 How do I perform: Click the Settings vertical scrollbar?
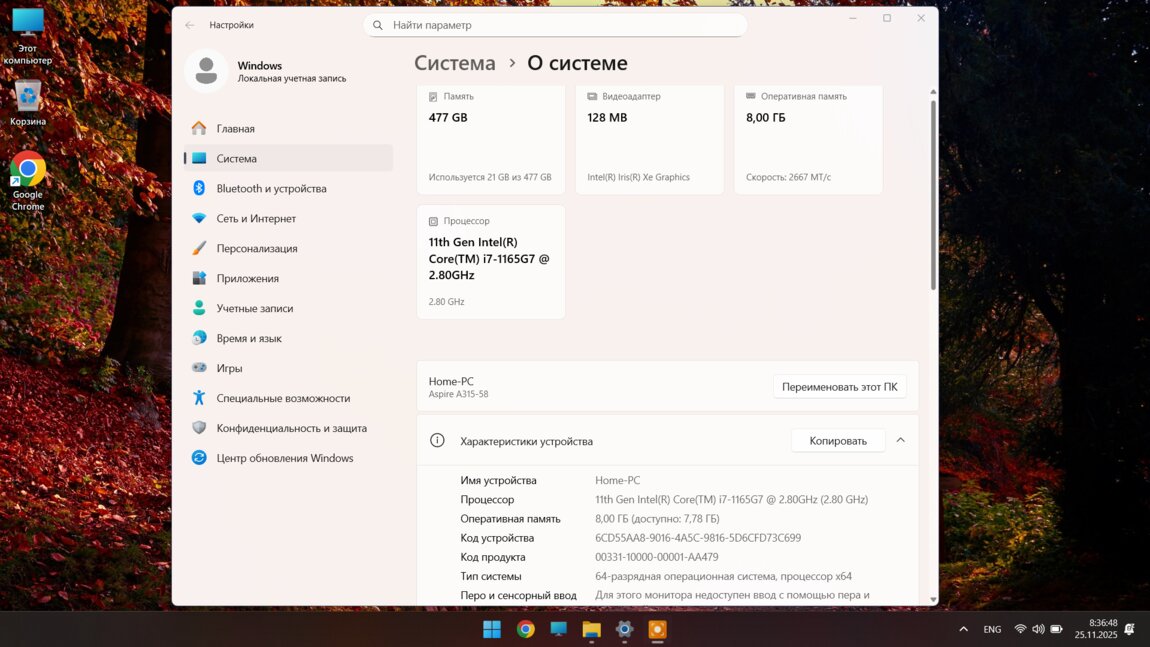pos(933,200)
